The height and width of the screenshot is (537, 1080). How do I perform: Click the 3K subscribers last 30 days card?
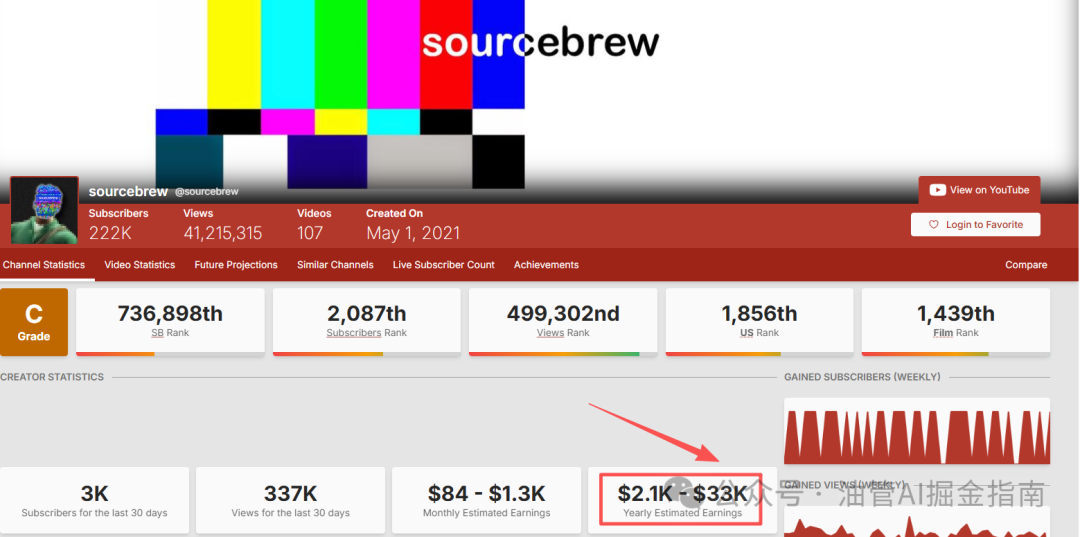click(94, 501)
